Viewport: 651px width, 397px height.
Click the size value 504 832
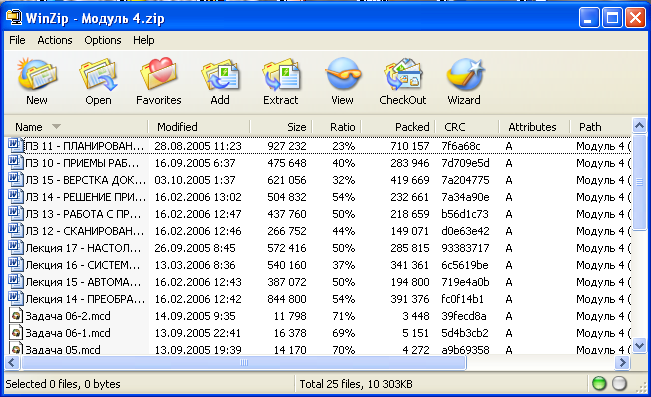tap(287, 197)
